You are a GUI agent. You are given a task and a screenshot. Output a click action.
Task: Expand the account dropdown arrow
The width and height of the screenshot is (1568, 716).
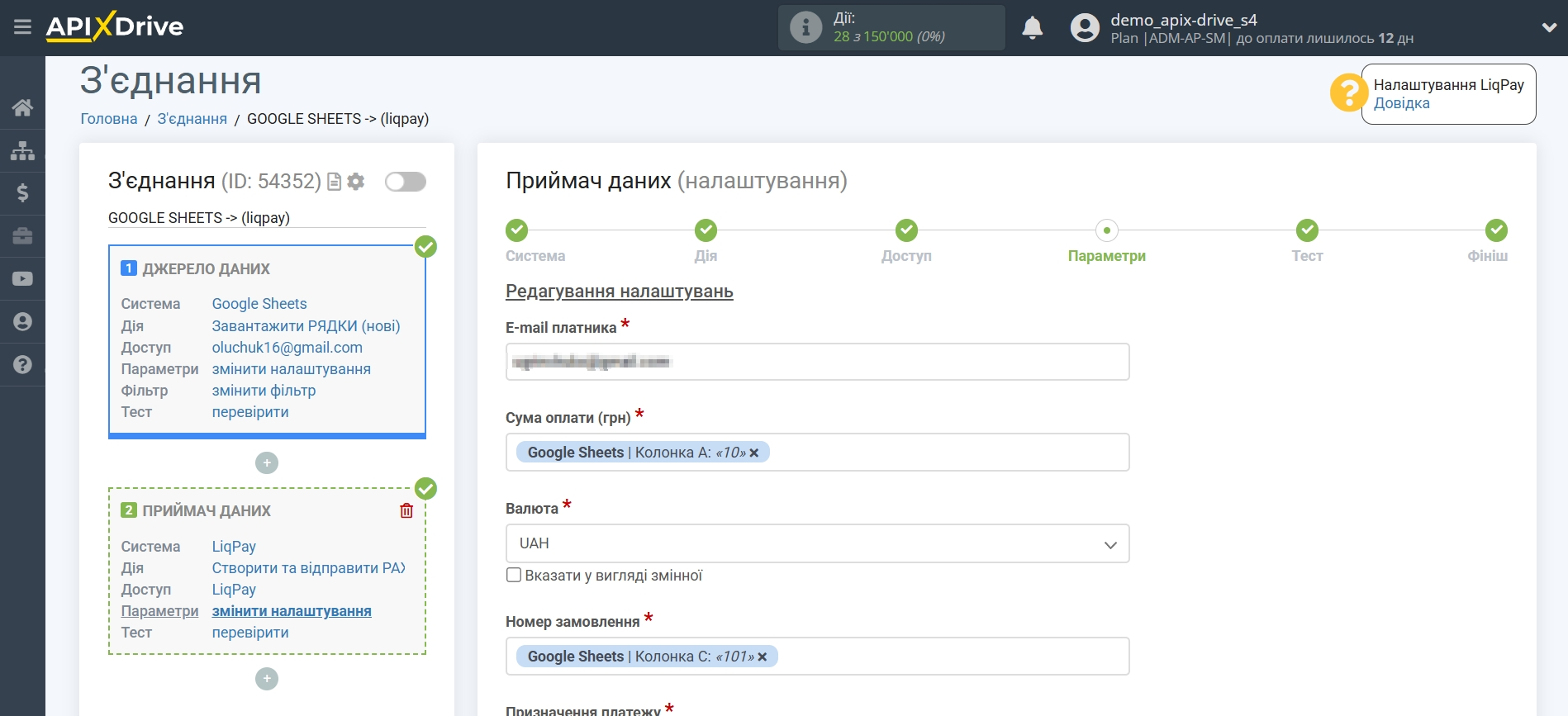tap(1549, 27)
